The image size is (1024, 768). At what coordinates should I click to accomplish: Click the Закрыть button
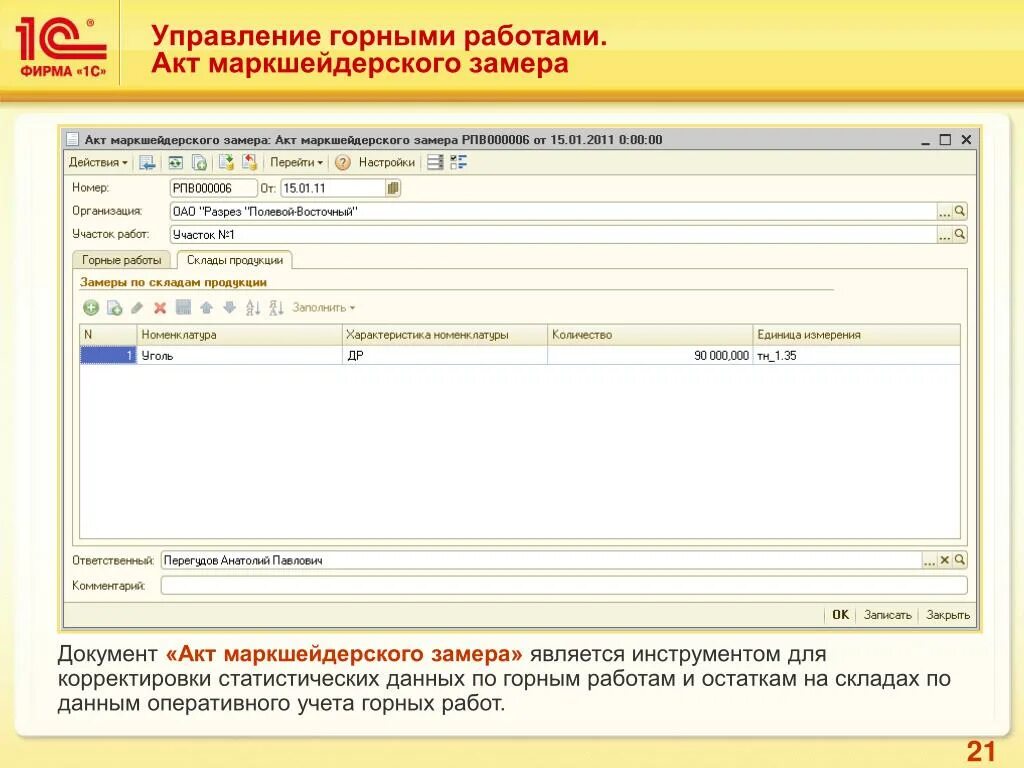coord(948,615)
